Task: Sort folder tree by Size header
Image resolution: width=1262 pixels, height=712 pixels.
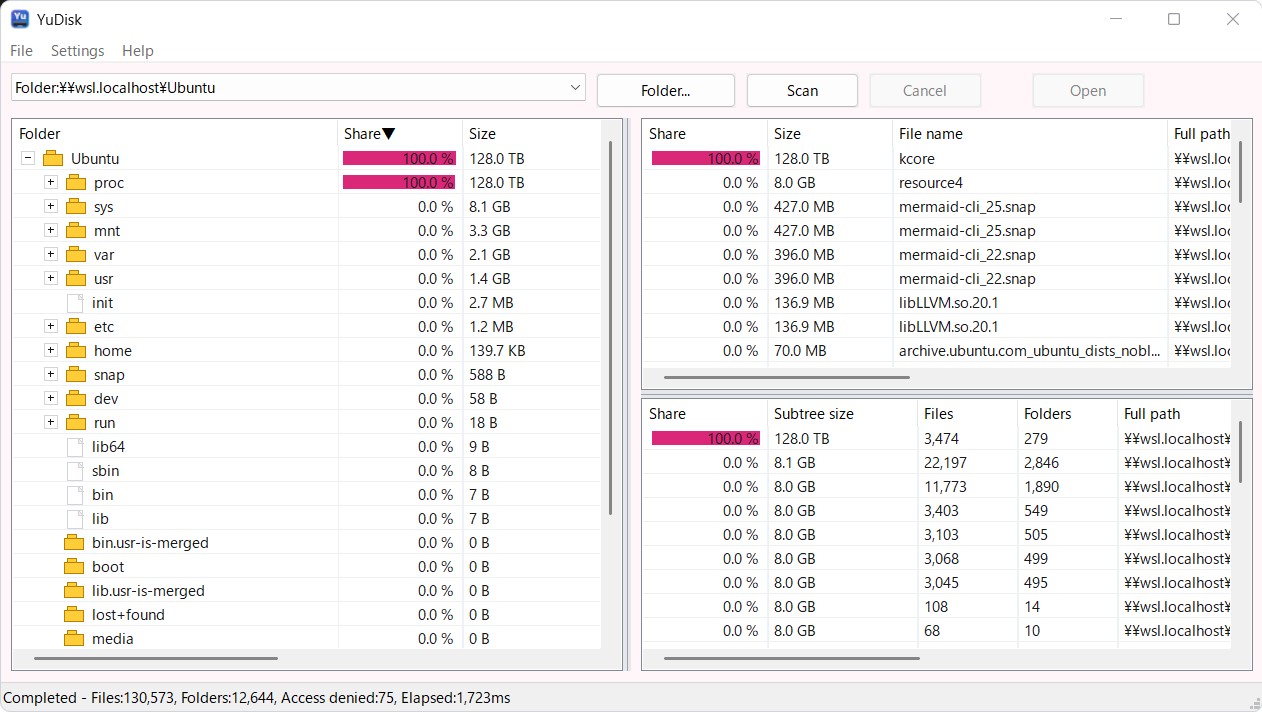Action: [531, 133]
